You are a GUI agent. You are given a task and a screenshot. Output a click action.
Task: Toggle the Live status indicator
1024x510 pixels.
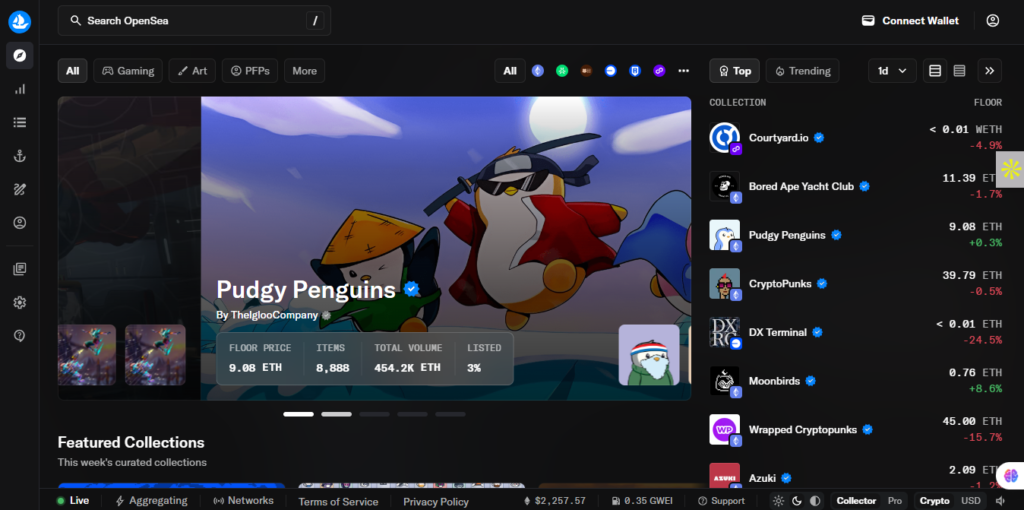[x=72, y=501]
